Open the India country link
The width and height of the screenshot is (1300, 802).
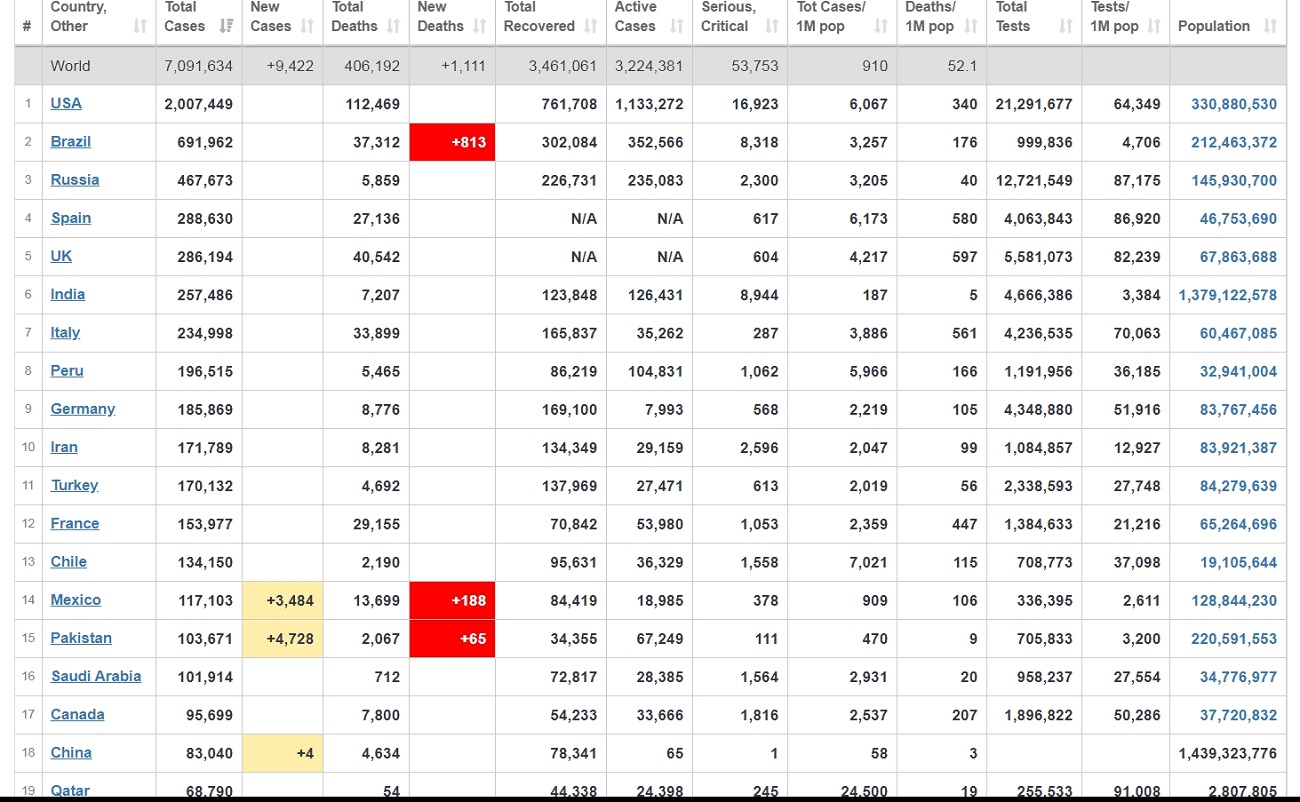pos(68,293)
